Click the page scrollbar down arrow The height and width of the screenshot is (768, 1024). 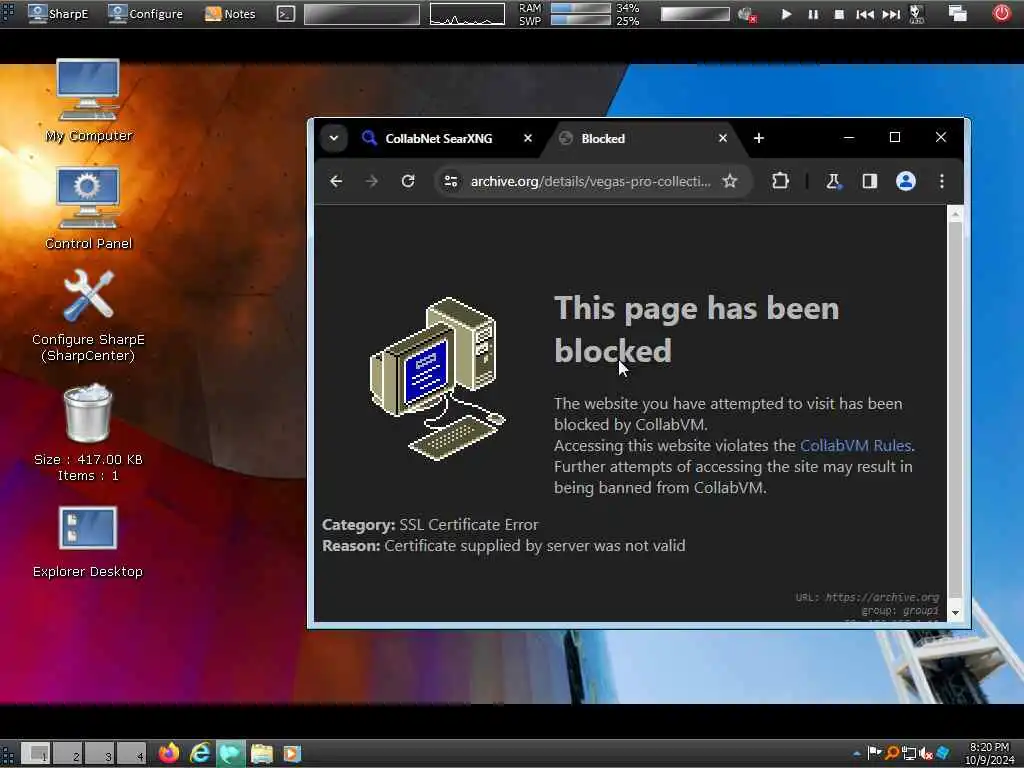click(955, 613)
